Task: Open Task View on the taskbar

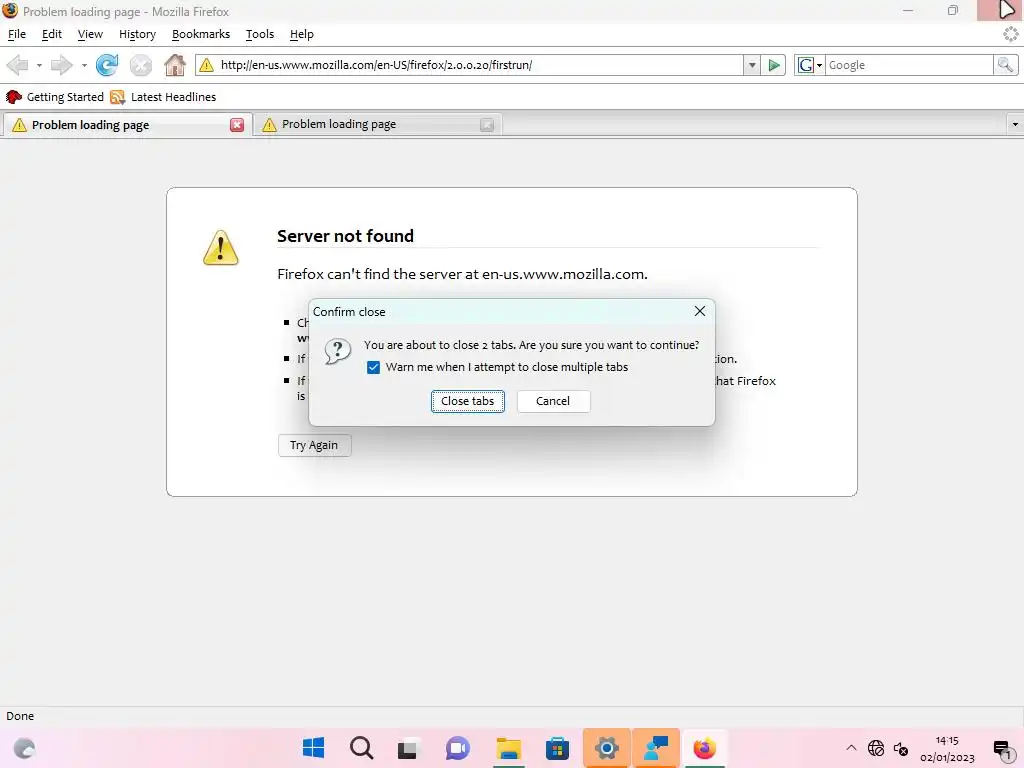Action: (x=408, y=748)
